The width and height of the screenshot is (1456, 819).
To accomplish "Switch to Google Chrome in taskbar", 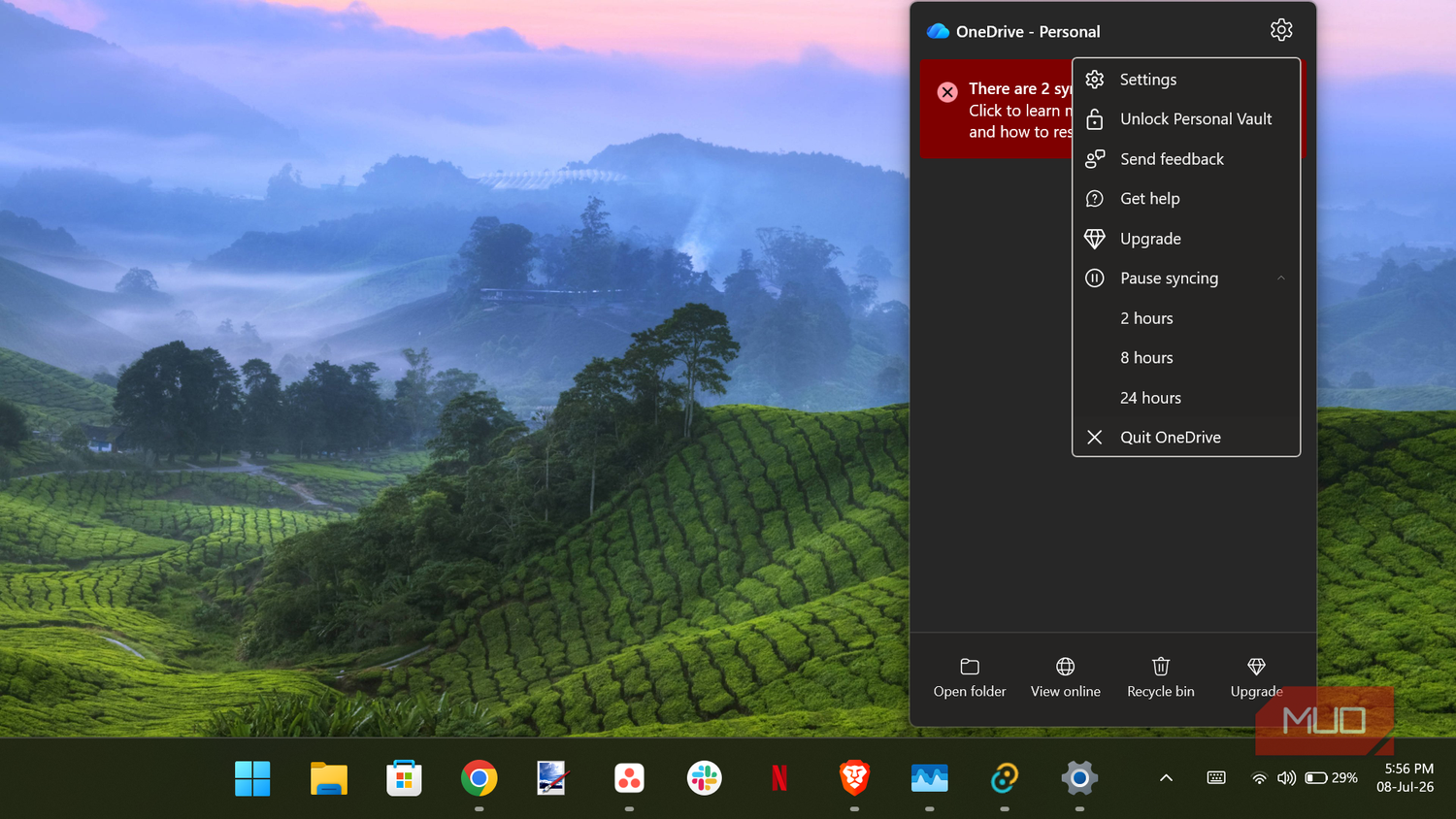I will click(x=479, y=778).
